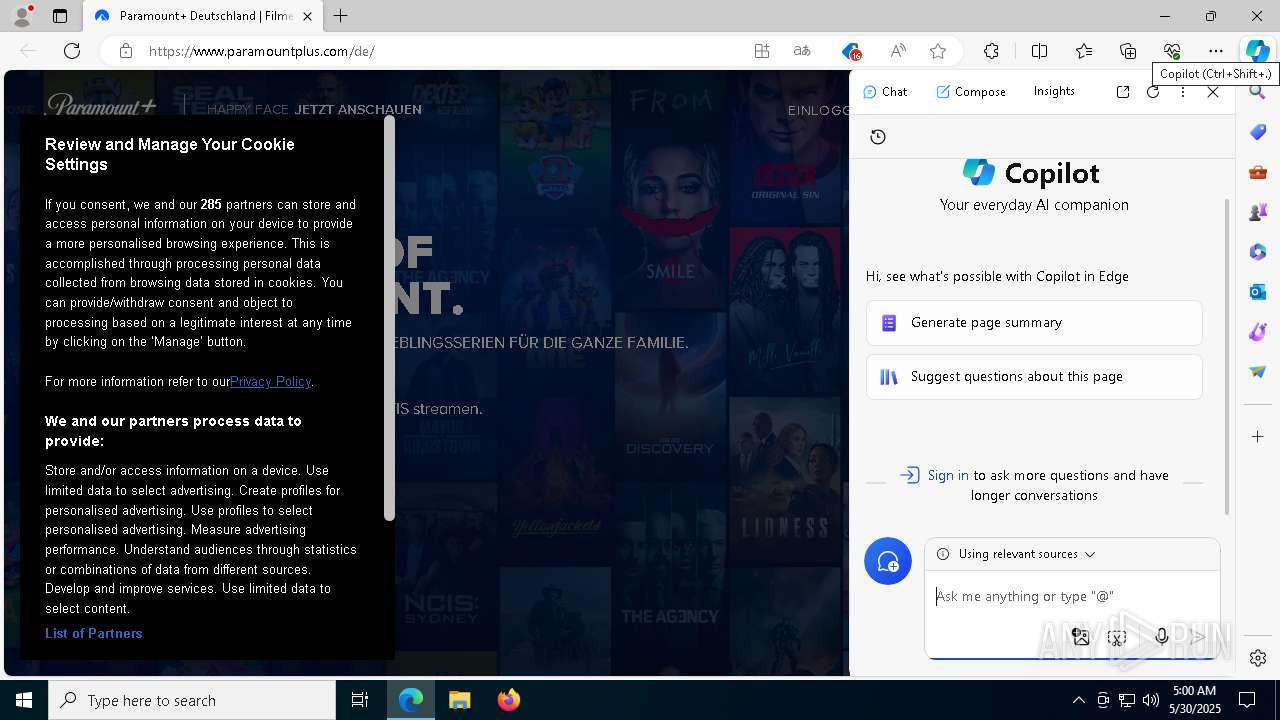Open Edge Settings and more menu
The image size is (1280, 720).
1215,51
